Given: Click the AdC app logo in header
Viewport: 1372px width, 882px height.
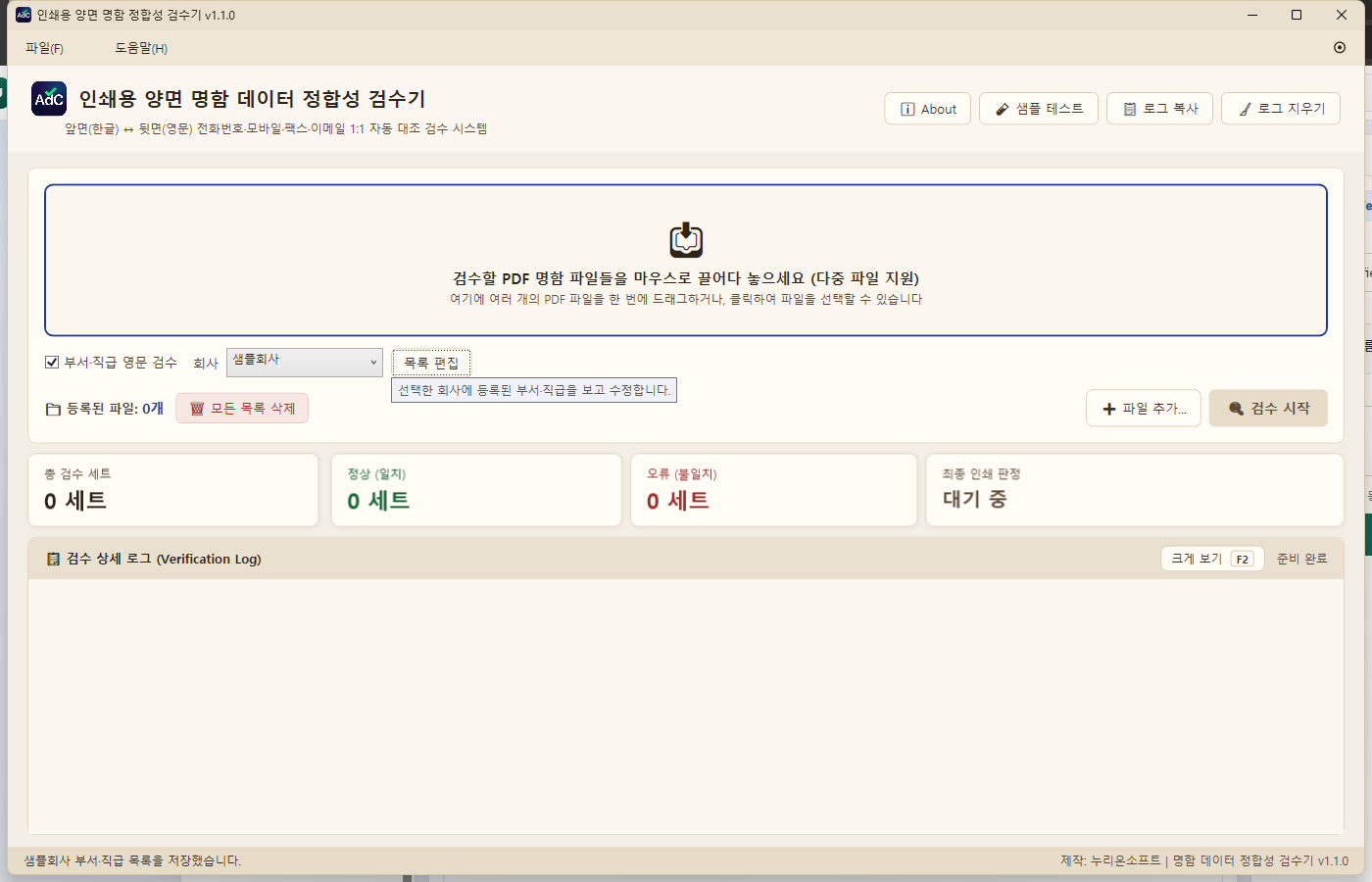Looking at the screenshot, I should tap(49, 99).
